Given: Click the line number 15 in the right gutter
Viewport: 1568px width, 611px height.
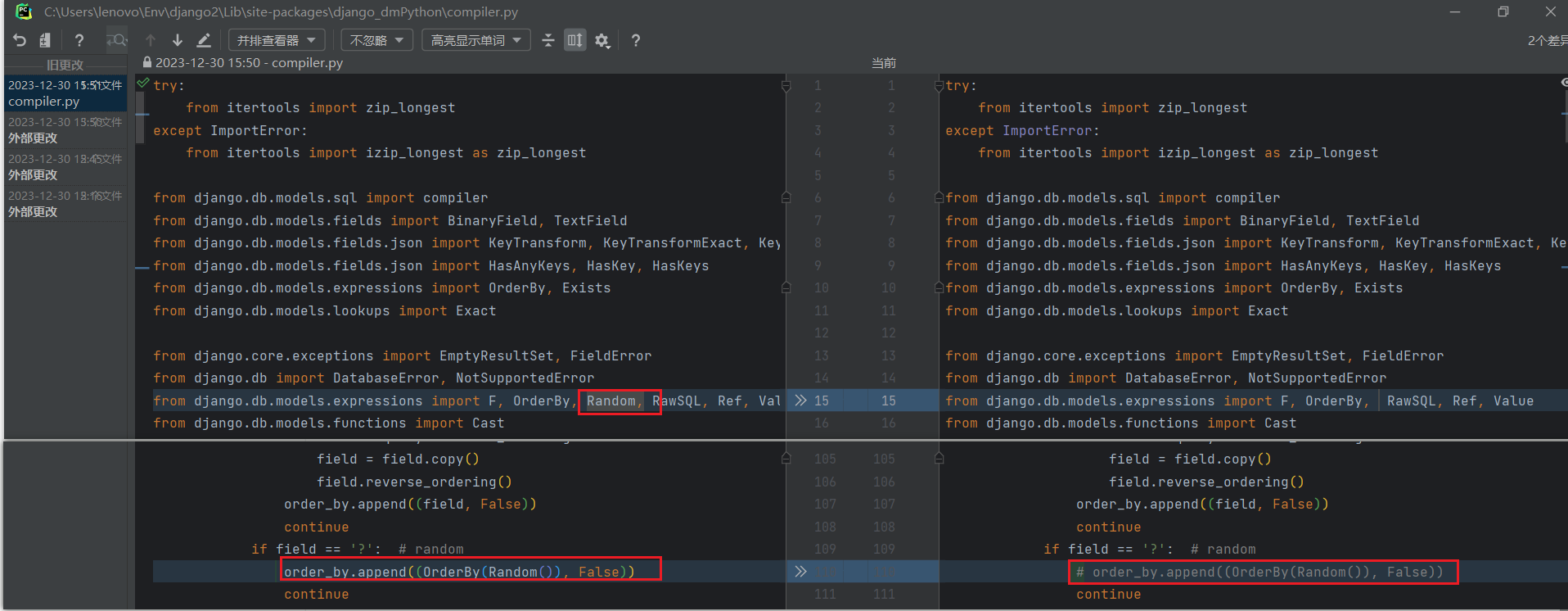Looking at the screenshot, I should (888, 401).
